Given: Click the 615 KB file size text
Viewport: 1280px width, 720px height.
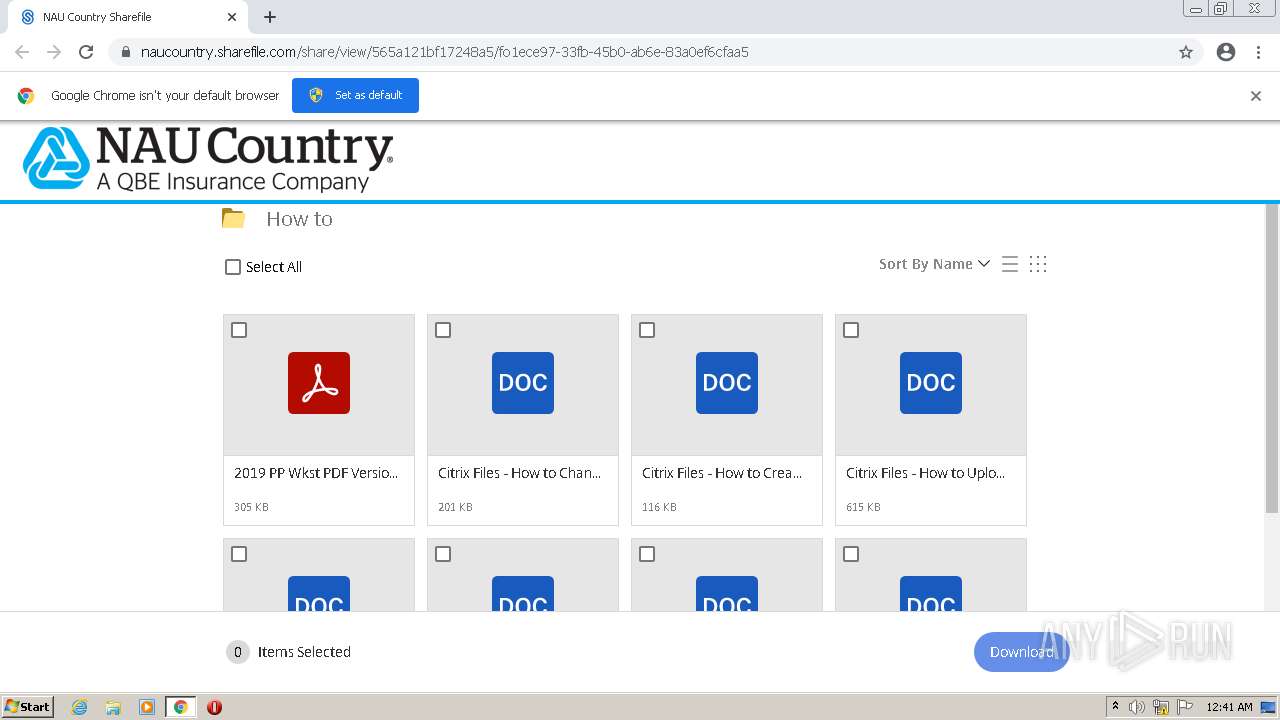Looking at the screenshot, I should [863, 507].
